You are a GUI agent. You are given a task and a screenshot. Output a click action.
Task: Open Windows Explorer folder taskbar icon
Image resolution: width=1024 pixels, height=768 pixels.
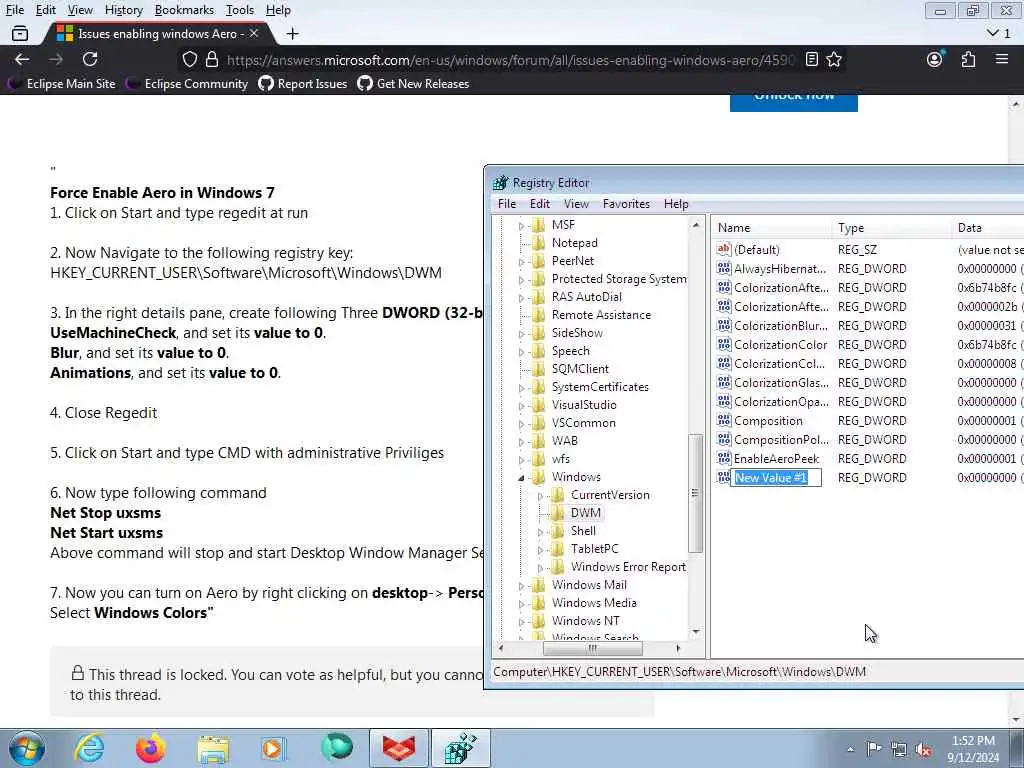pos(213,748)
